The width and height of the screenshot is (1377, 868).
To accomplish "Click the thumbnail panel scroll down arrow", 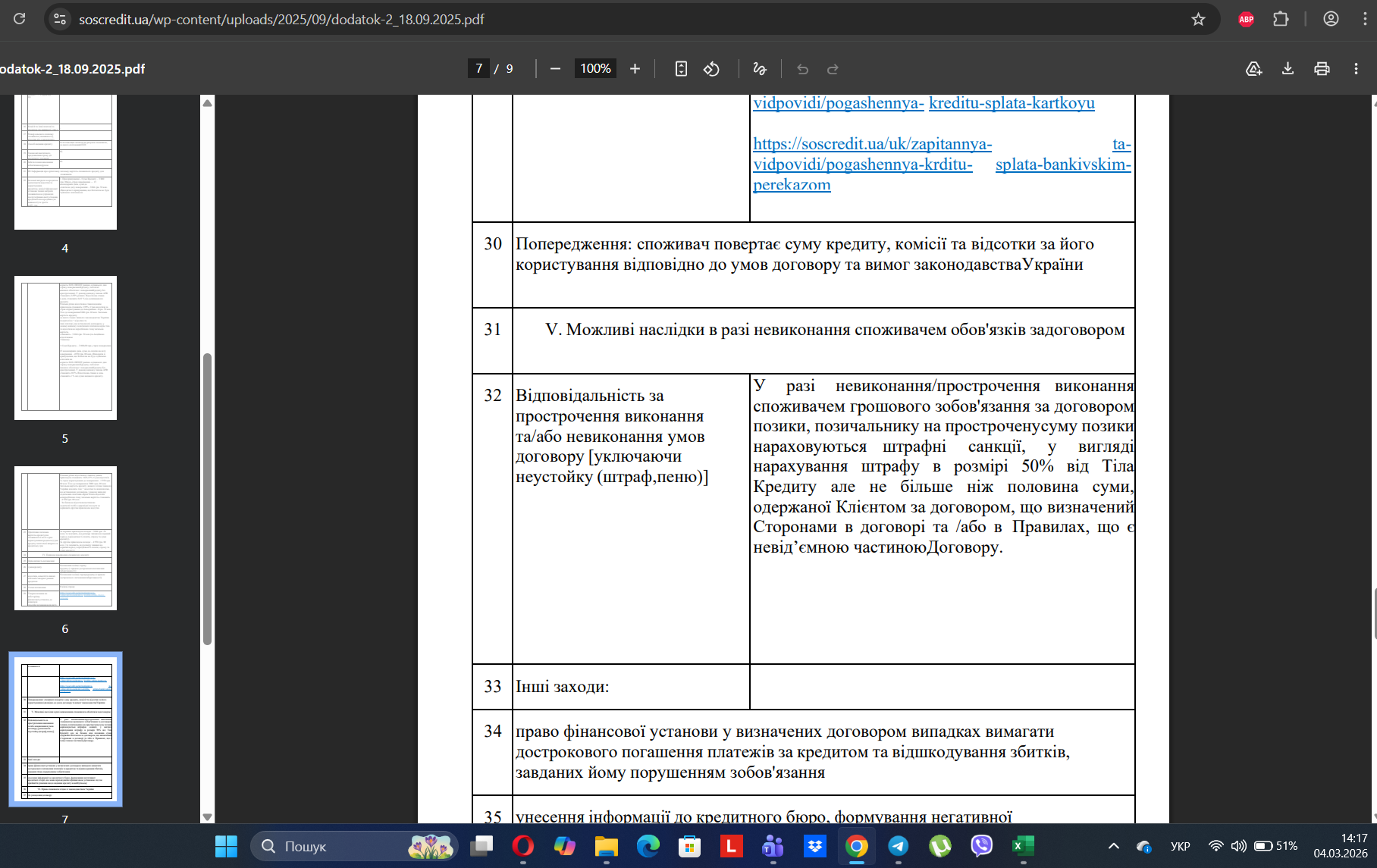I will click(207, 816).
